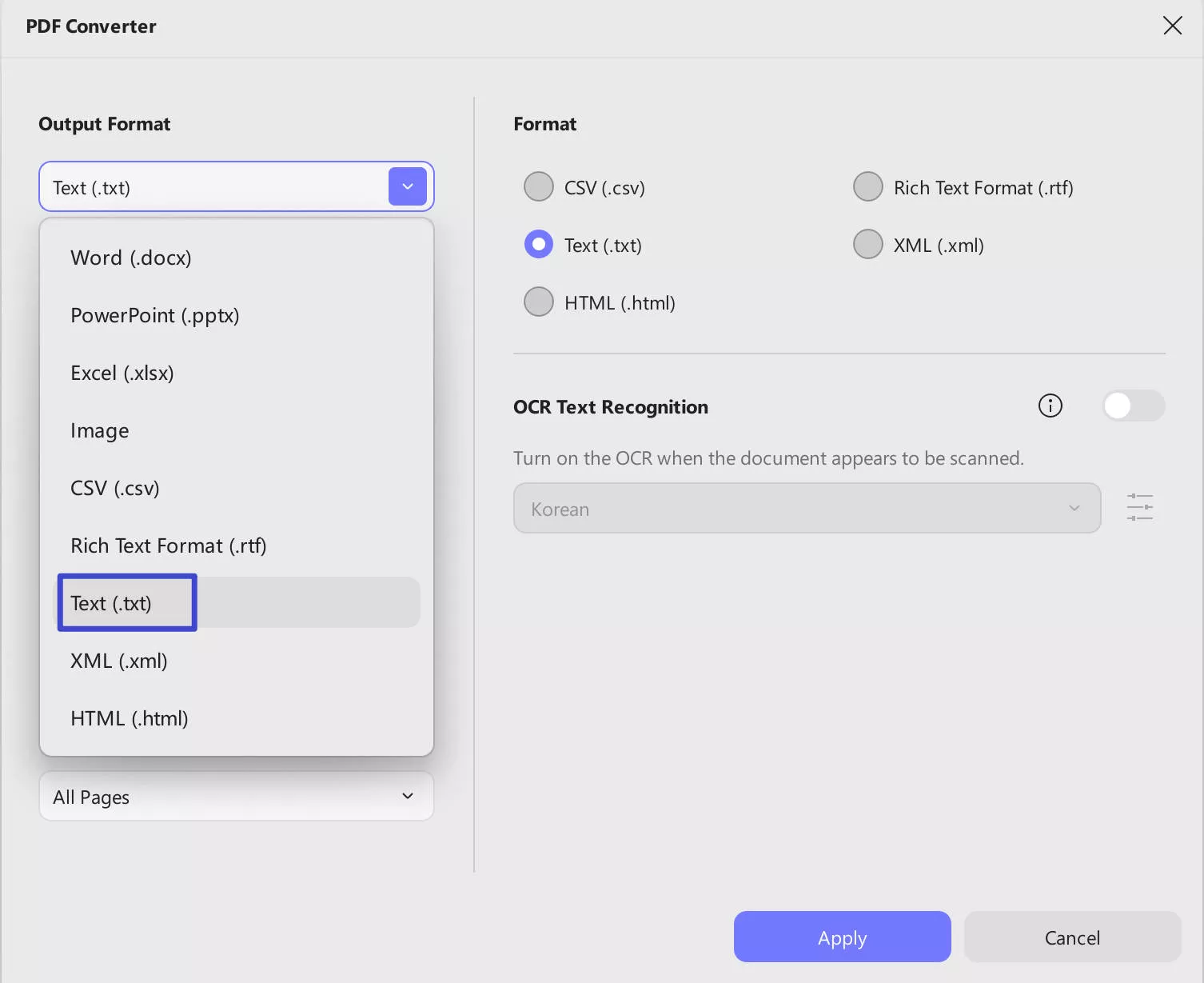Select Word (.docx) from the output list
The image size is (1204, 983).
point(130,258)
